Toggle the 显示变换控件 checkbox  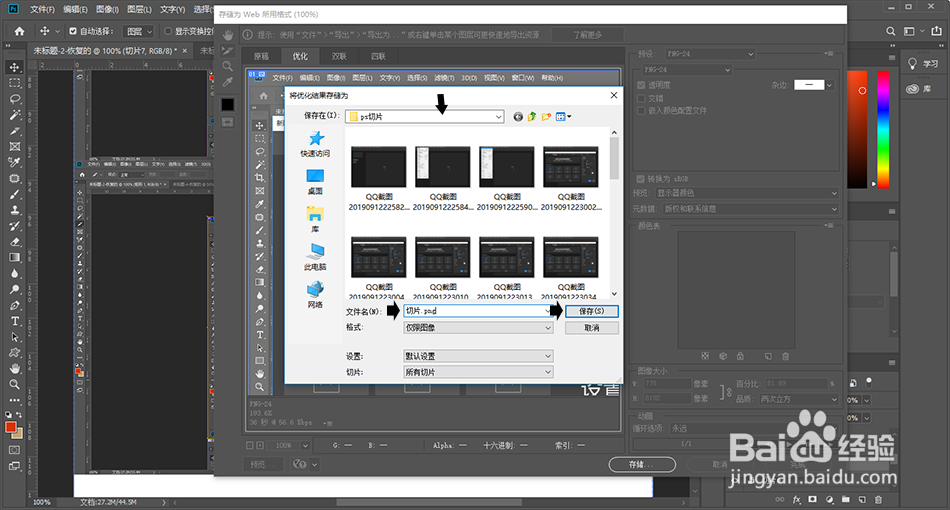click(168, 31)
